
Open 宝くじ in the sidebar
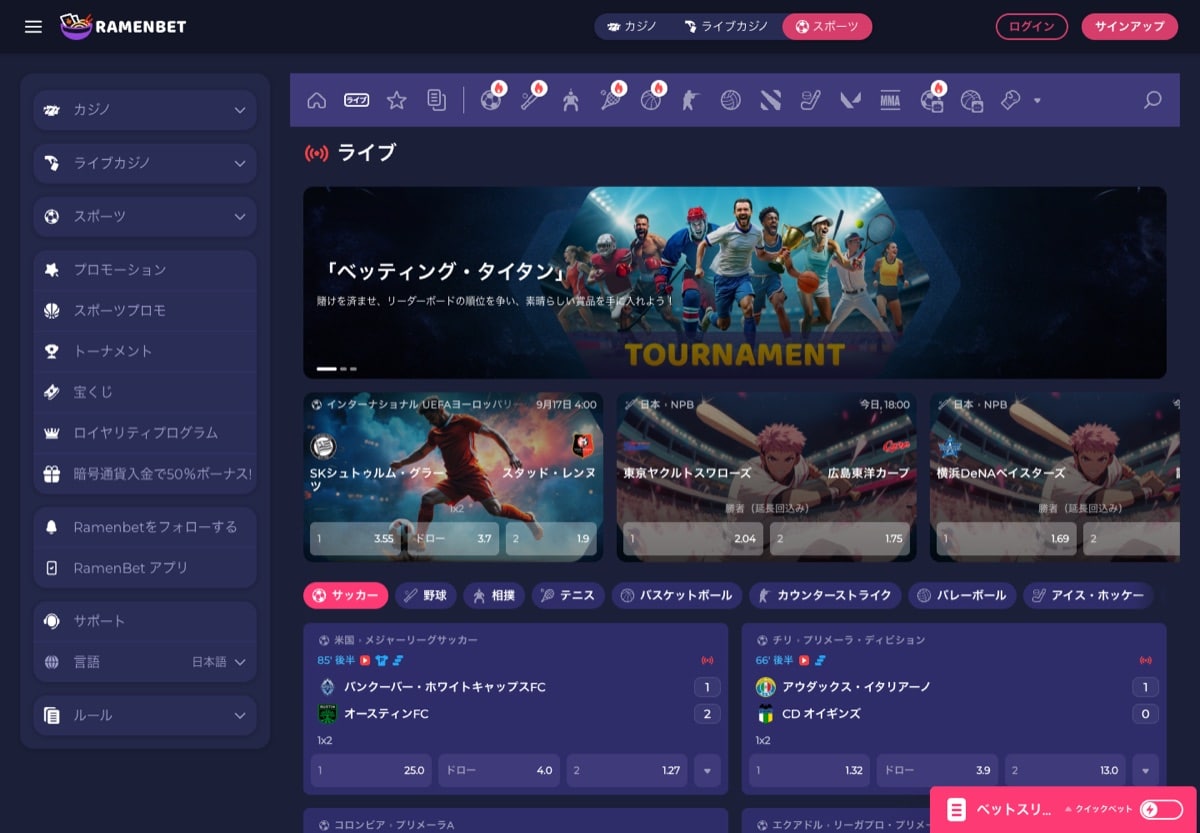coord(145,393)
